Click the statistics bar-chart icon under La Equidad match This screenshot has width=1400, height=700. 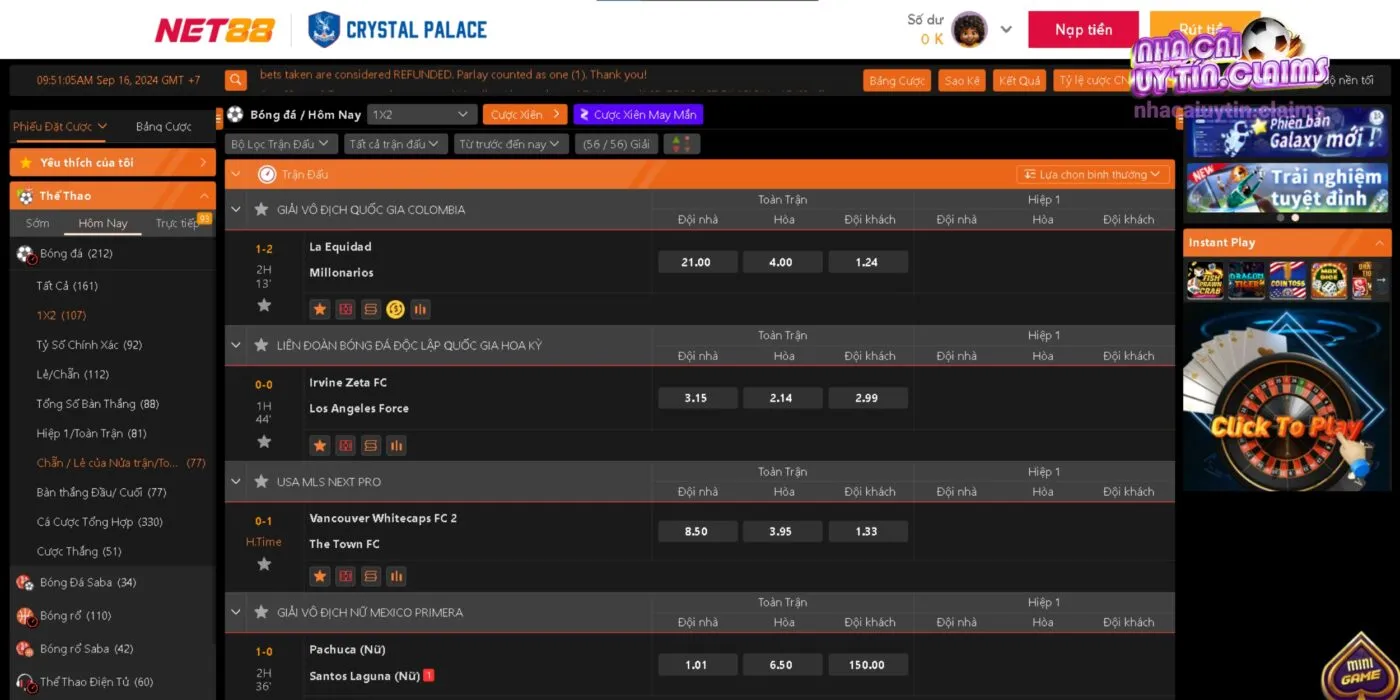tap(420, 310)
